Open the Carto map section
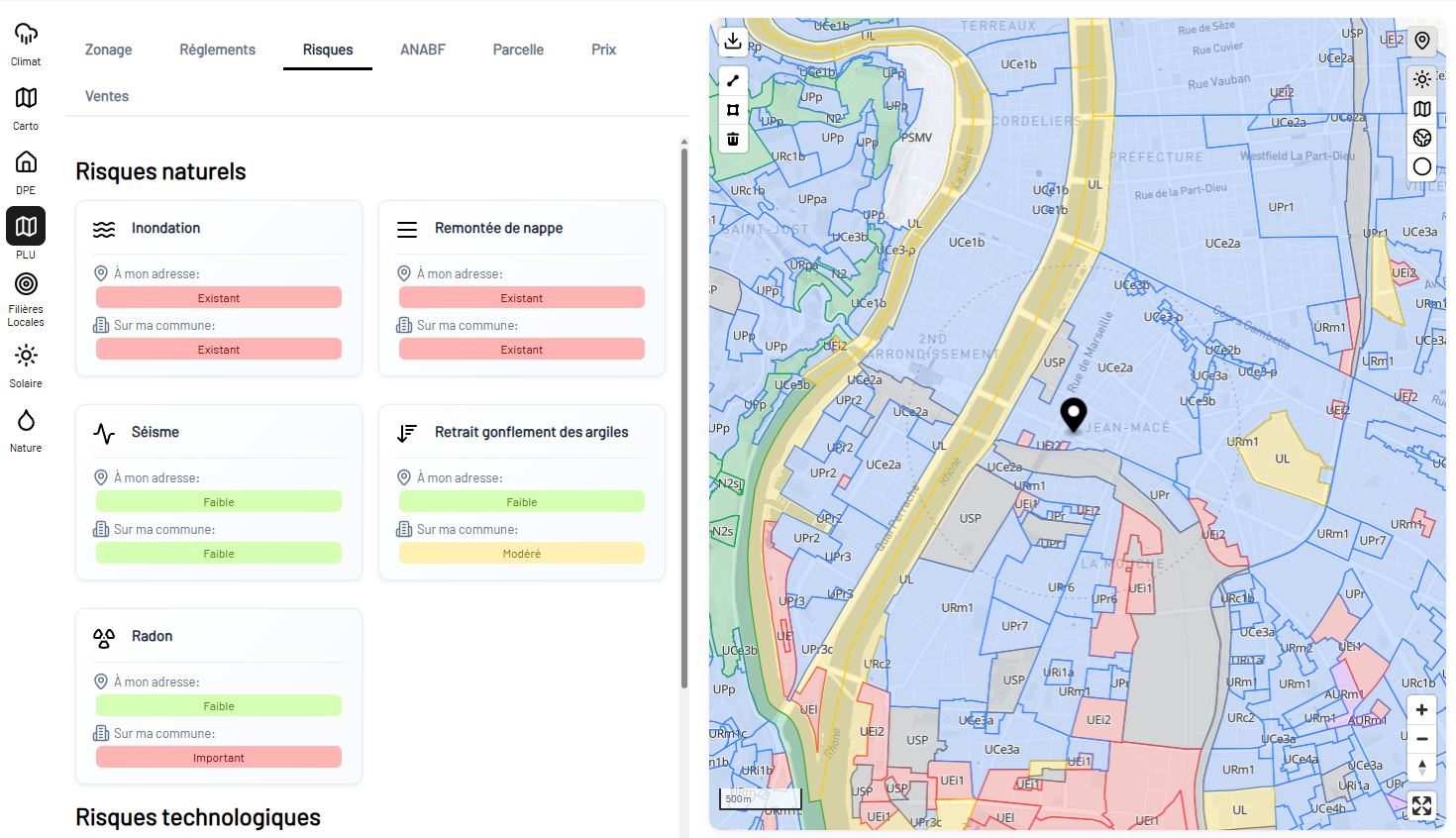The width and height of the screenshot is (1456, 838). 26,108
